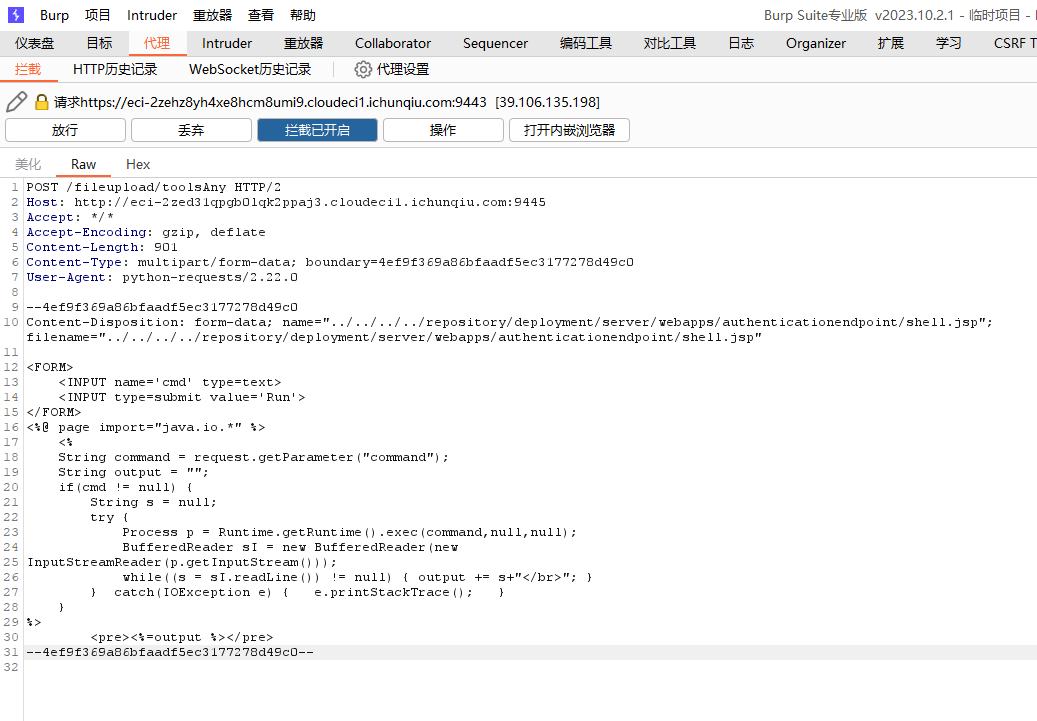Open the 查看 menu
This screenshot has width=1037, height=721.
pos(261,15)
